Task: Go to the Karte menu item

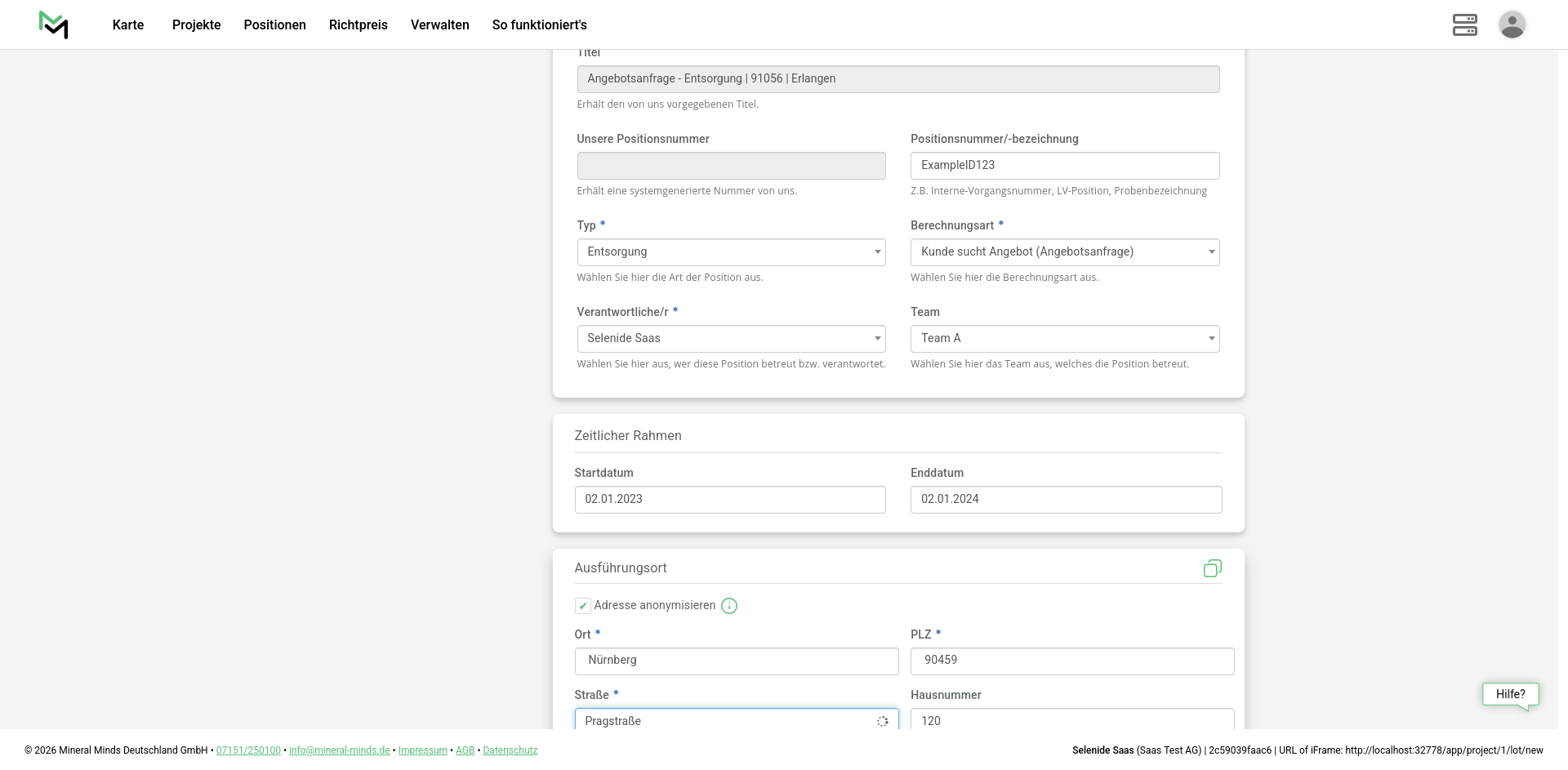Action: click(128, 25)
